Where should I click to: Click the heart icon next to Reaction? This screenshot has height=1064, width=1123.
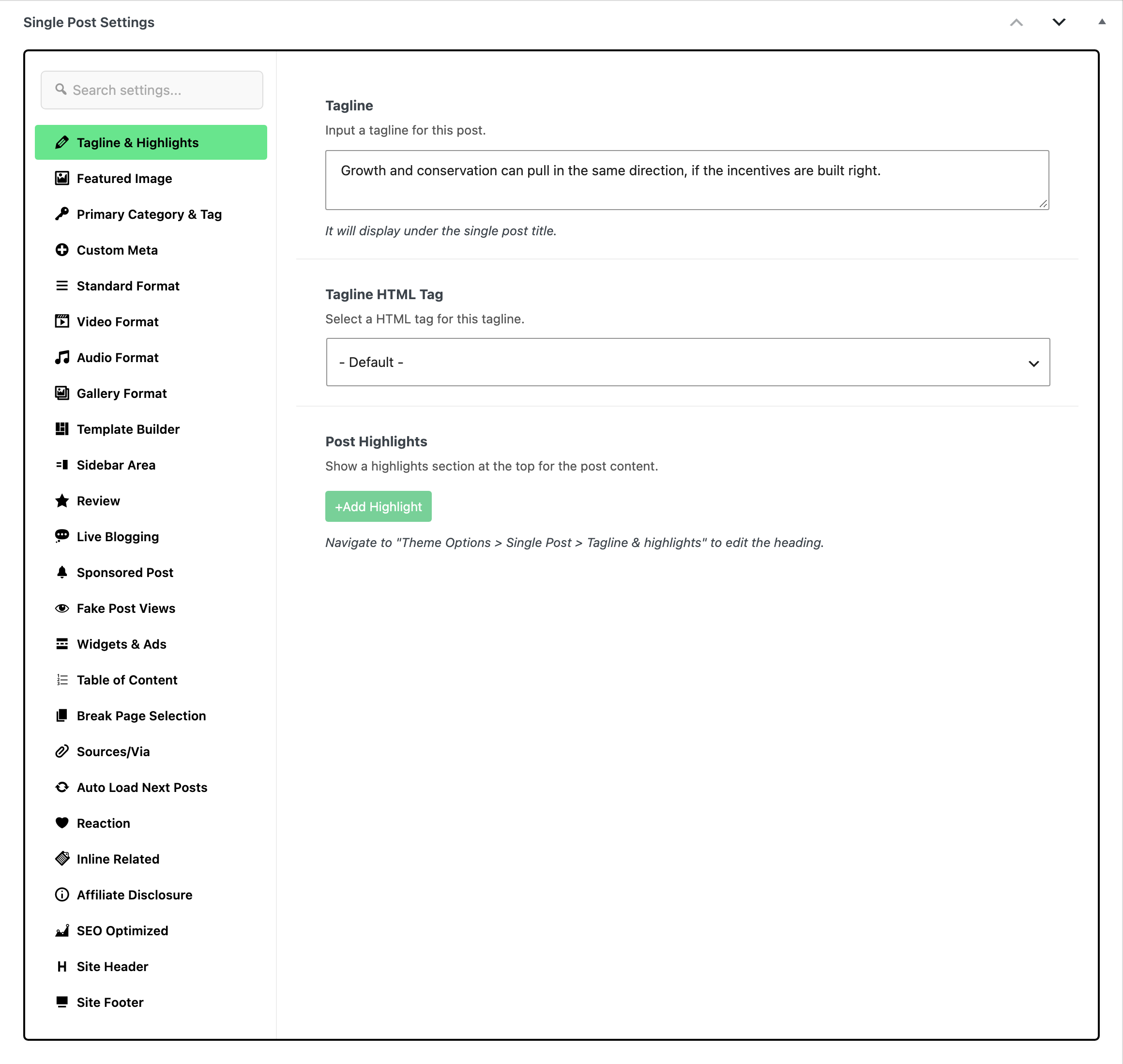(x=62, y=823)
